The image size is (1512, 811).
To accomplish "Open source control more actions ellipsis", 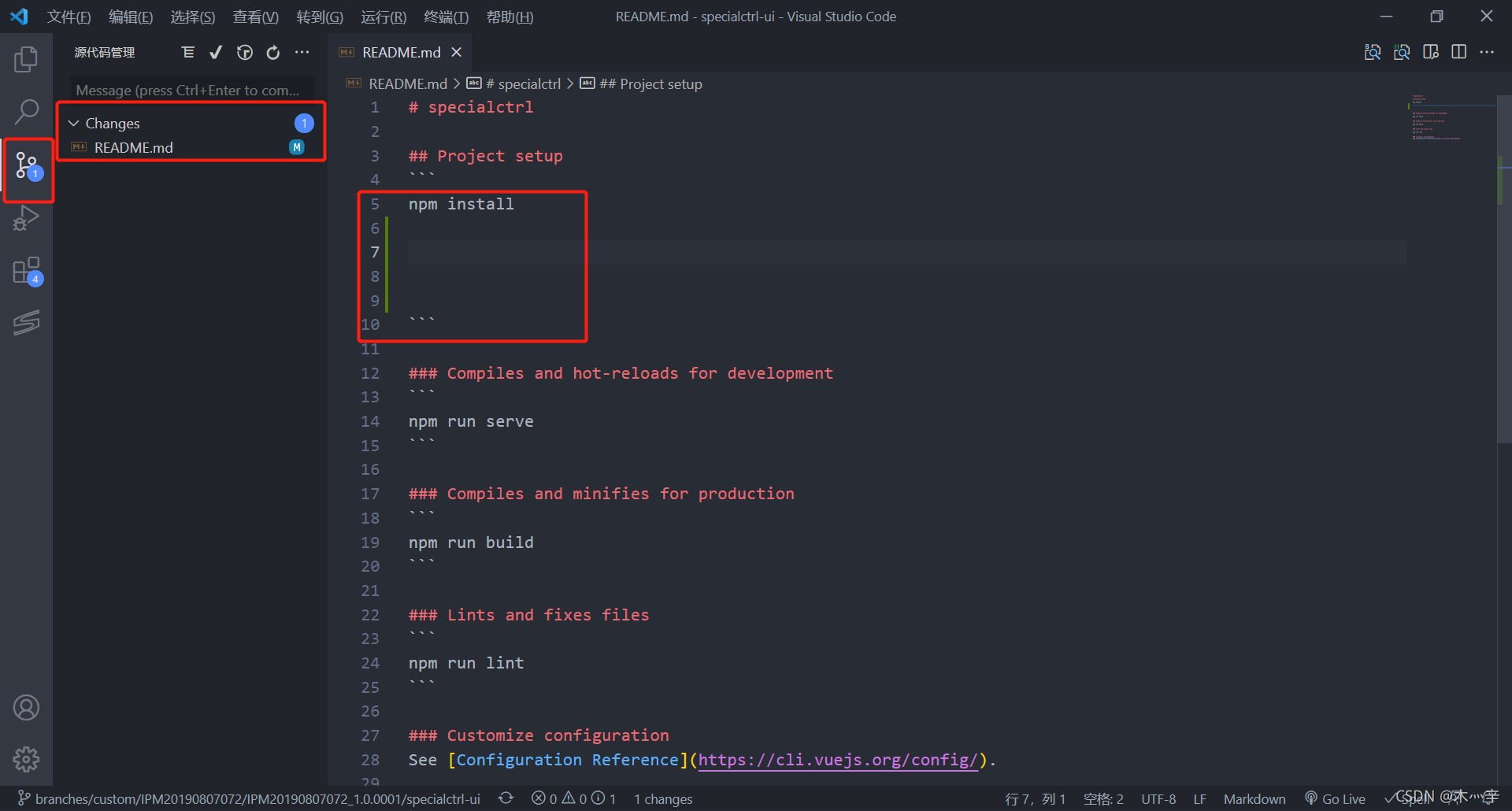I will coord(302,52).
